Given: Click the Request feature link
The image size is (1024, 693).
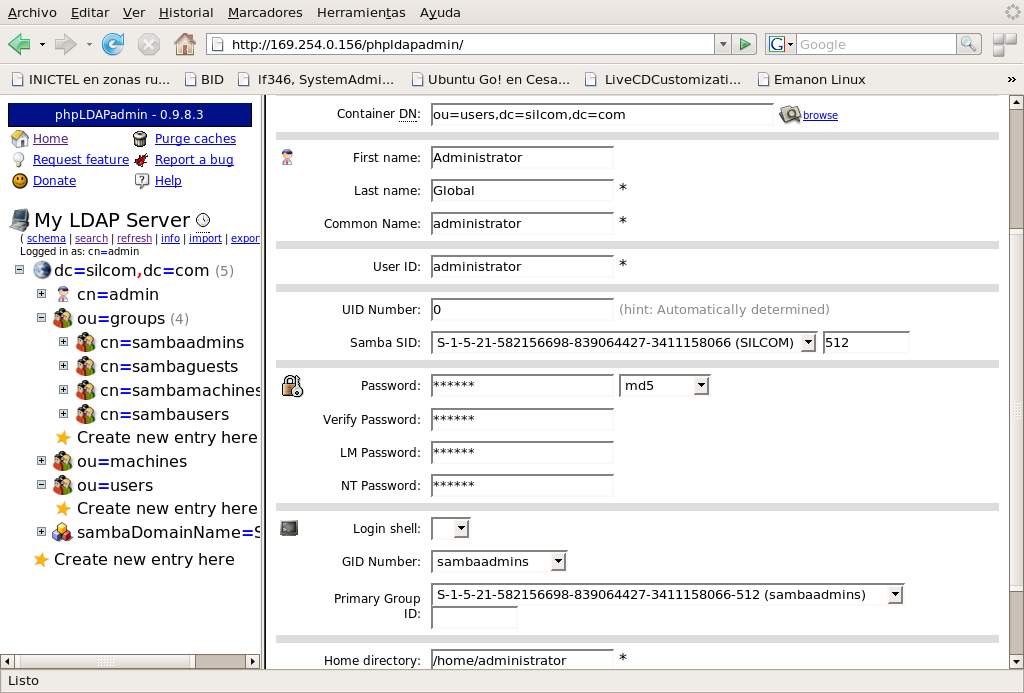Looking at the screenshot, I should 80,160.
